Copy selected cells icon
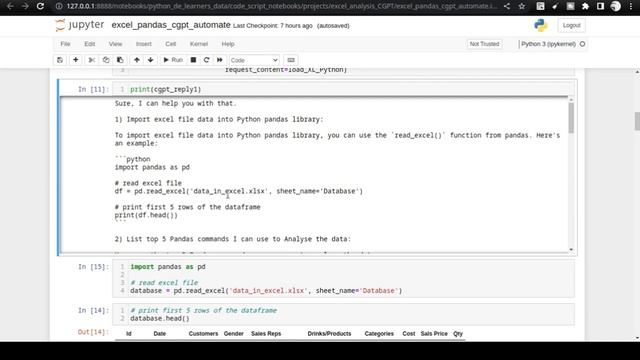This screenshot has height=360, width=640. coord(106,60)
